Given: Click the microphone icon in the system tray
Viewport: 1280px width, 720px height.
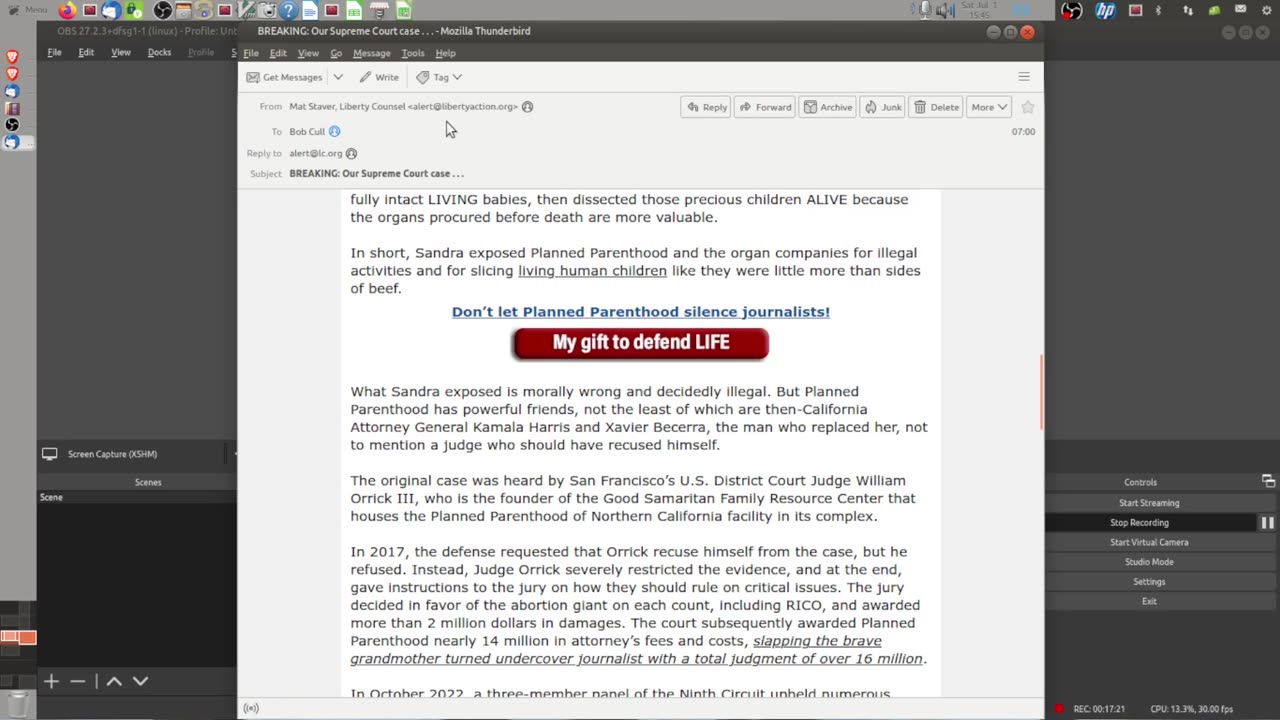Looking at the screenshot, I should [925, 10].
